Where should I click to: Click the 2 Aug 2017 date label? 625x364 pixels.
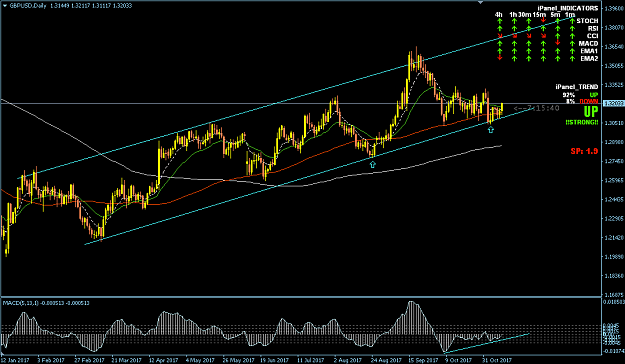348,360
